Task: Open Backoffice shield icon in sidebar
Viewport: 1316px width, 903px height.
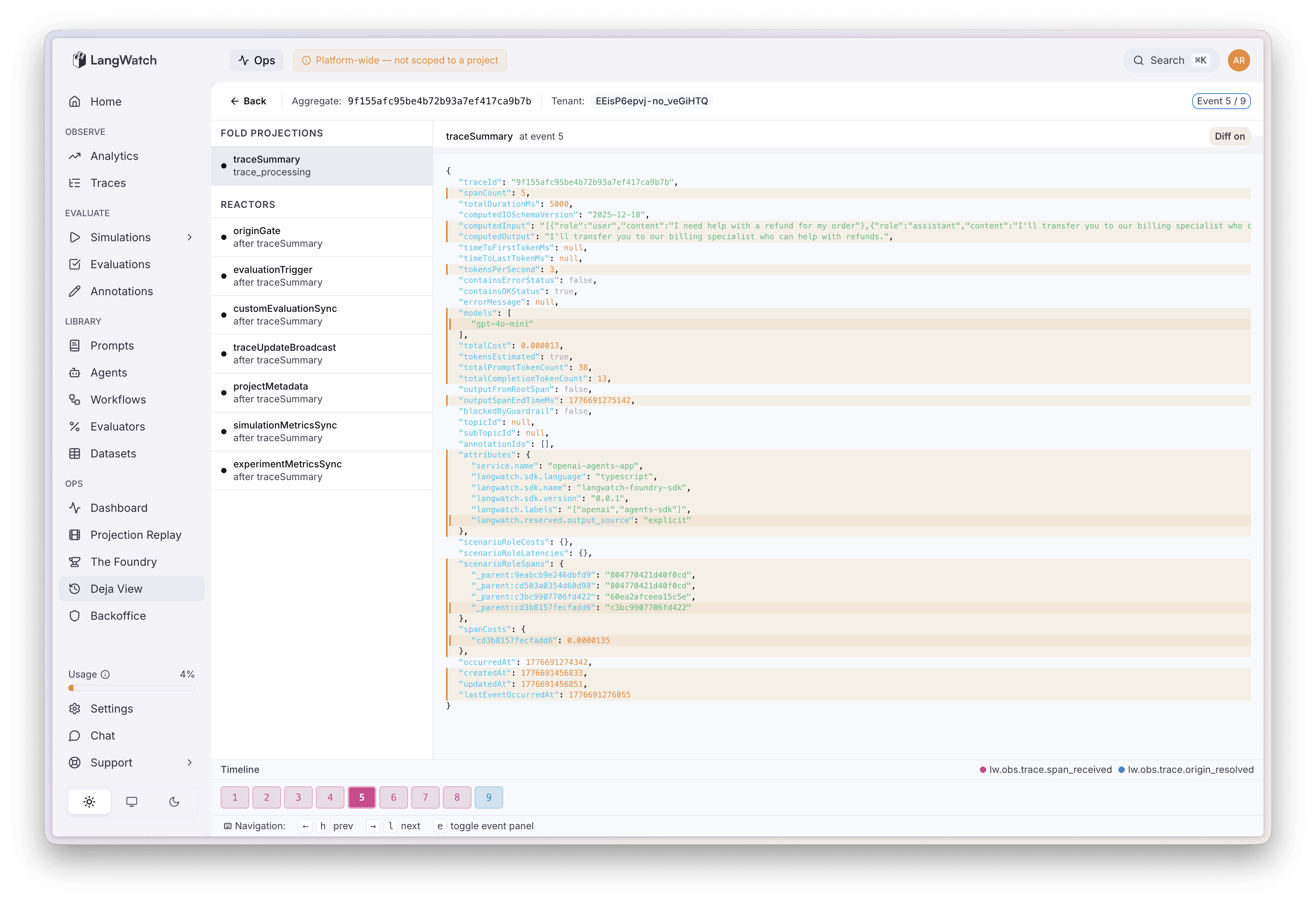Action: [74, 616]
